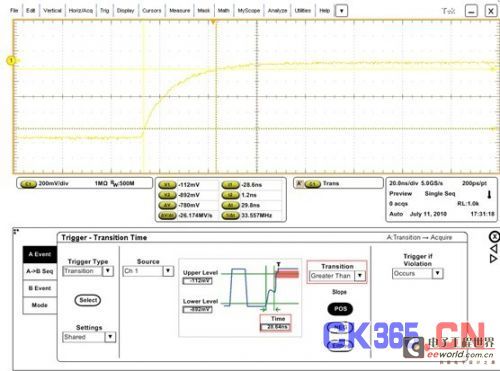Click the upper triangle arrow on panel edge
Image resolution: width=500 pixels, height=371 pixels.
[494, 248]
